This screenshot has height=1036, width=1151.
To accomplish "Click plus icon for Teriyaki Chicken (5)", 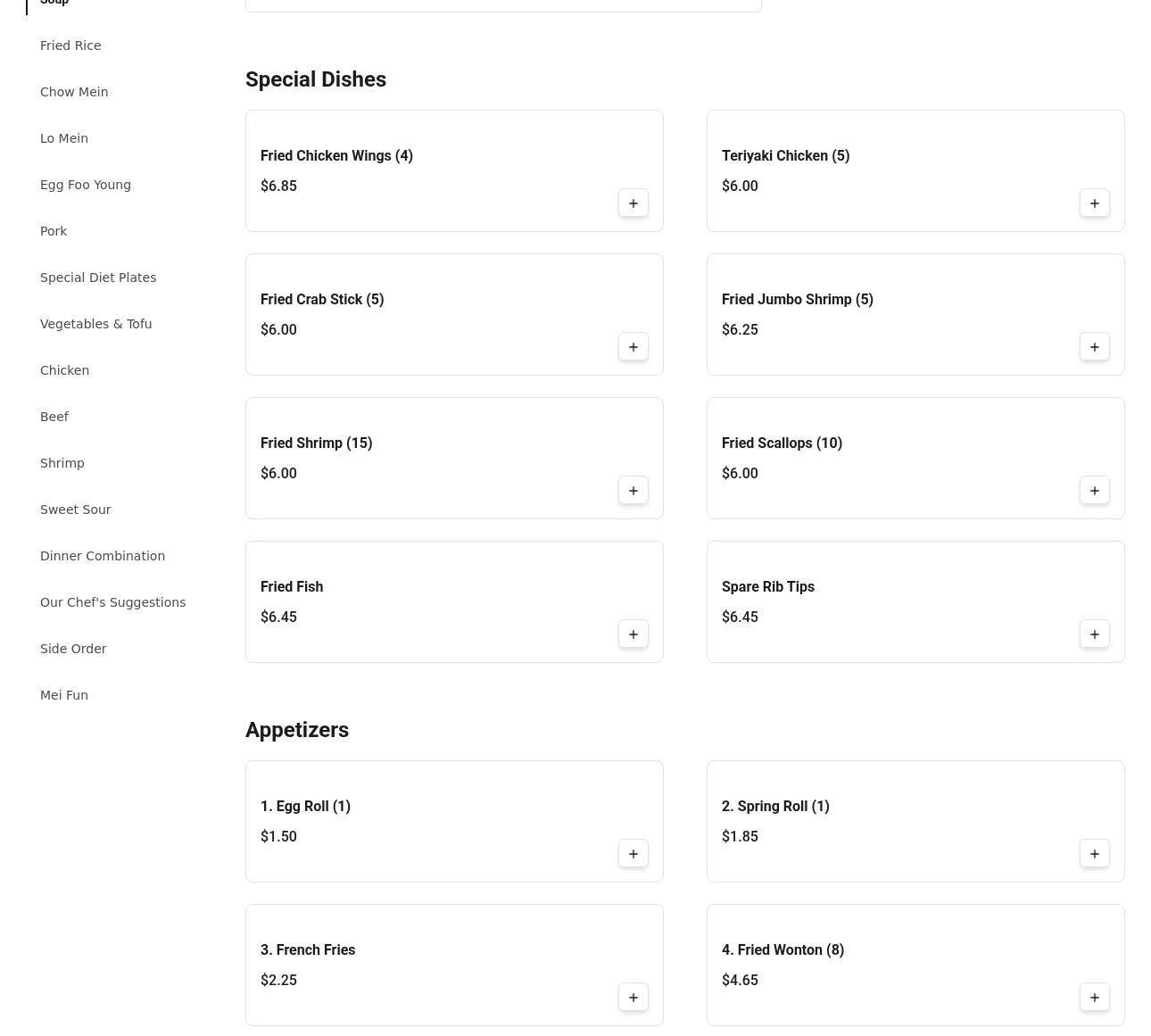I will 1095,203.
